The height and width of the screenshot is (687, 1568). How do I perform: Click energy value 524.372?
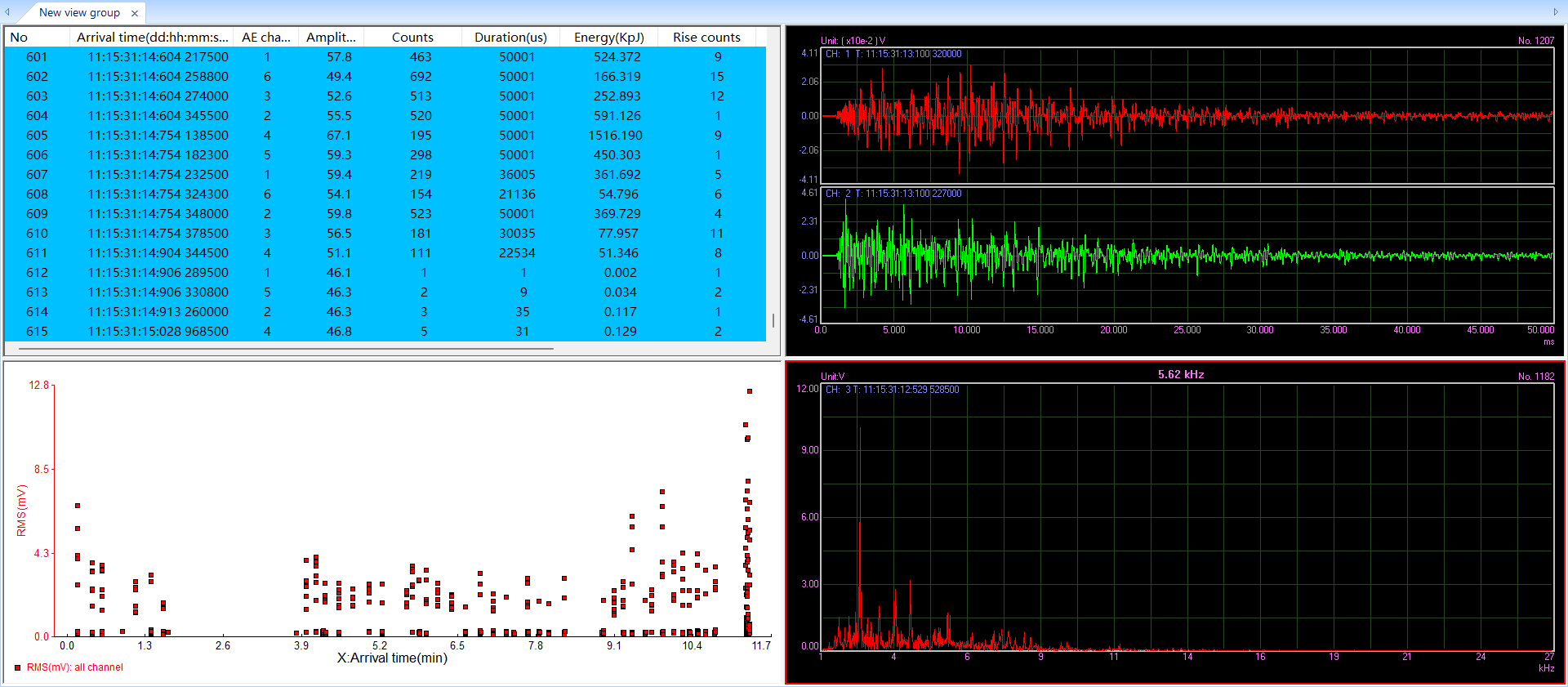617,57
